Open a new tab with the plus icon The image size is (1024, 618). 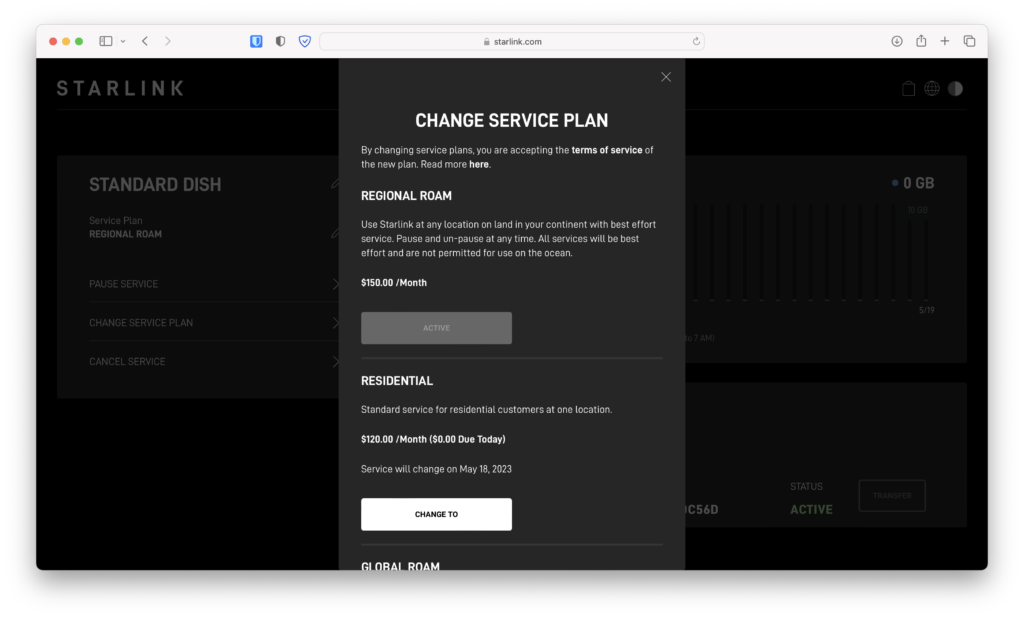tap(944, 41)
